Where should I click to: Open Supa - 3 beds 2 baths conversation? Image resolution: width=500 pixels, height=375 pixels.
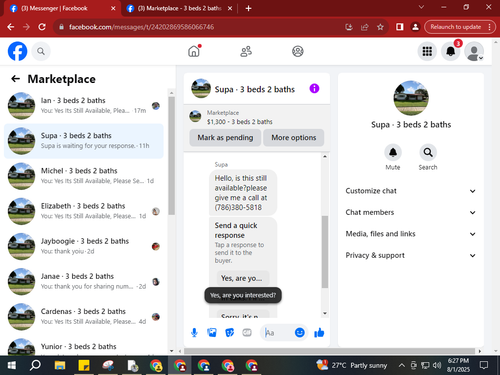tap(83, 141)
